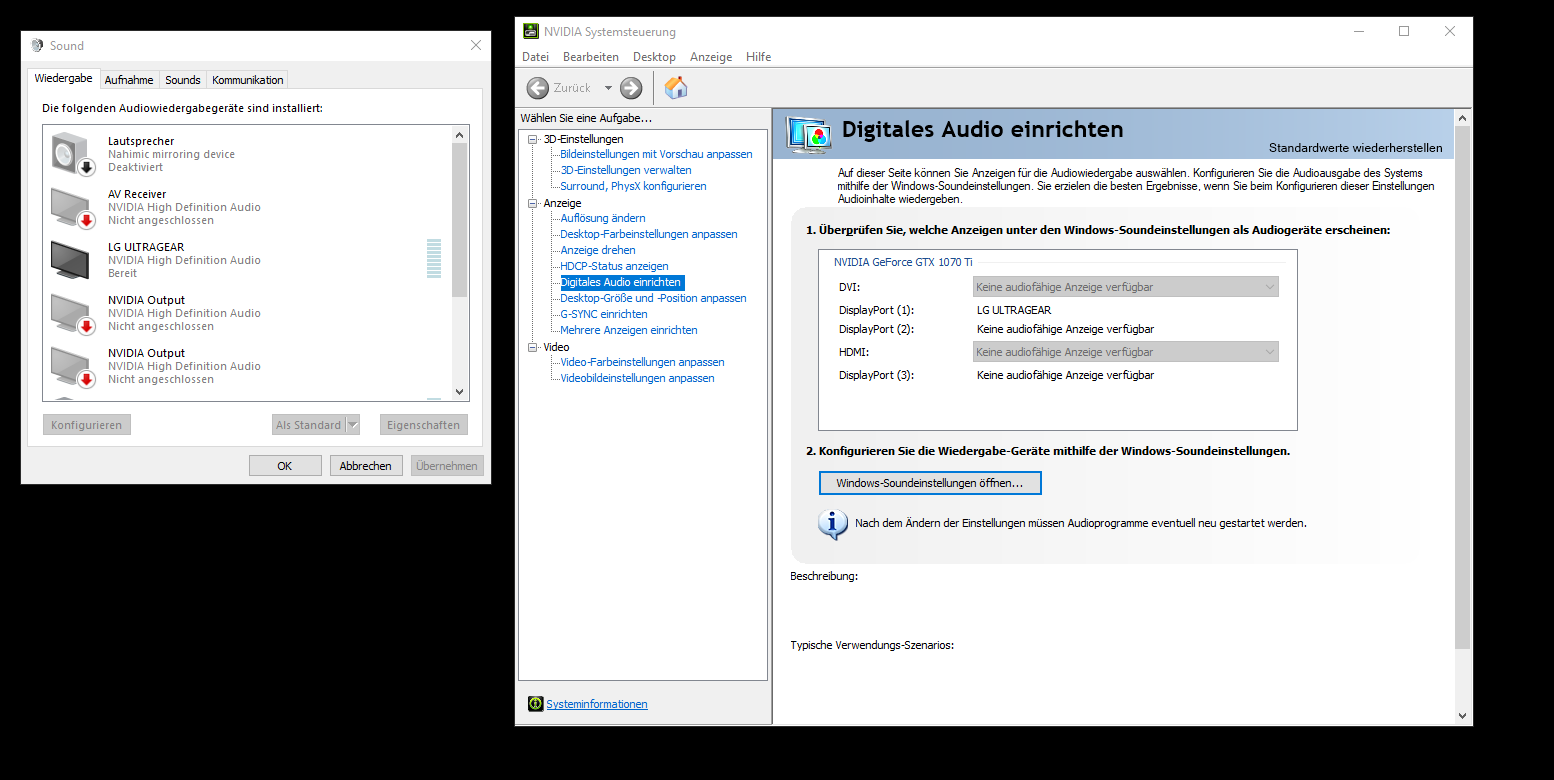Switch to the Kommunikation tab
This screenshot has height=780, width=1554.
[248, 80]
